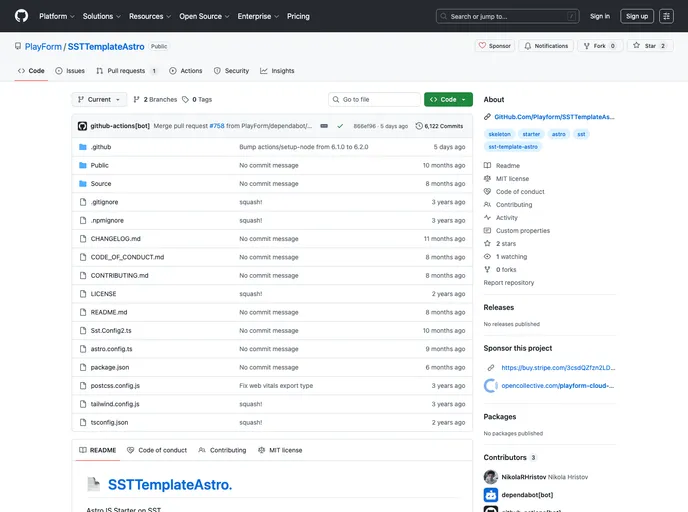Click the Sign up button
Screen dimensions: 688x512
coord(636,16)
